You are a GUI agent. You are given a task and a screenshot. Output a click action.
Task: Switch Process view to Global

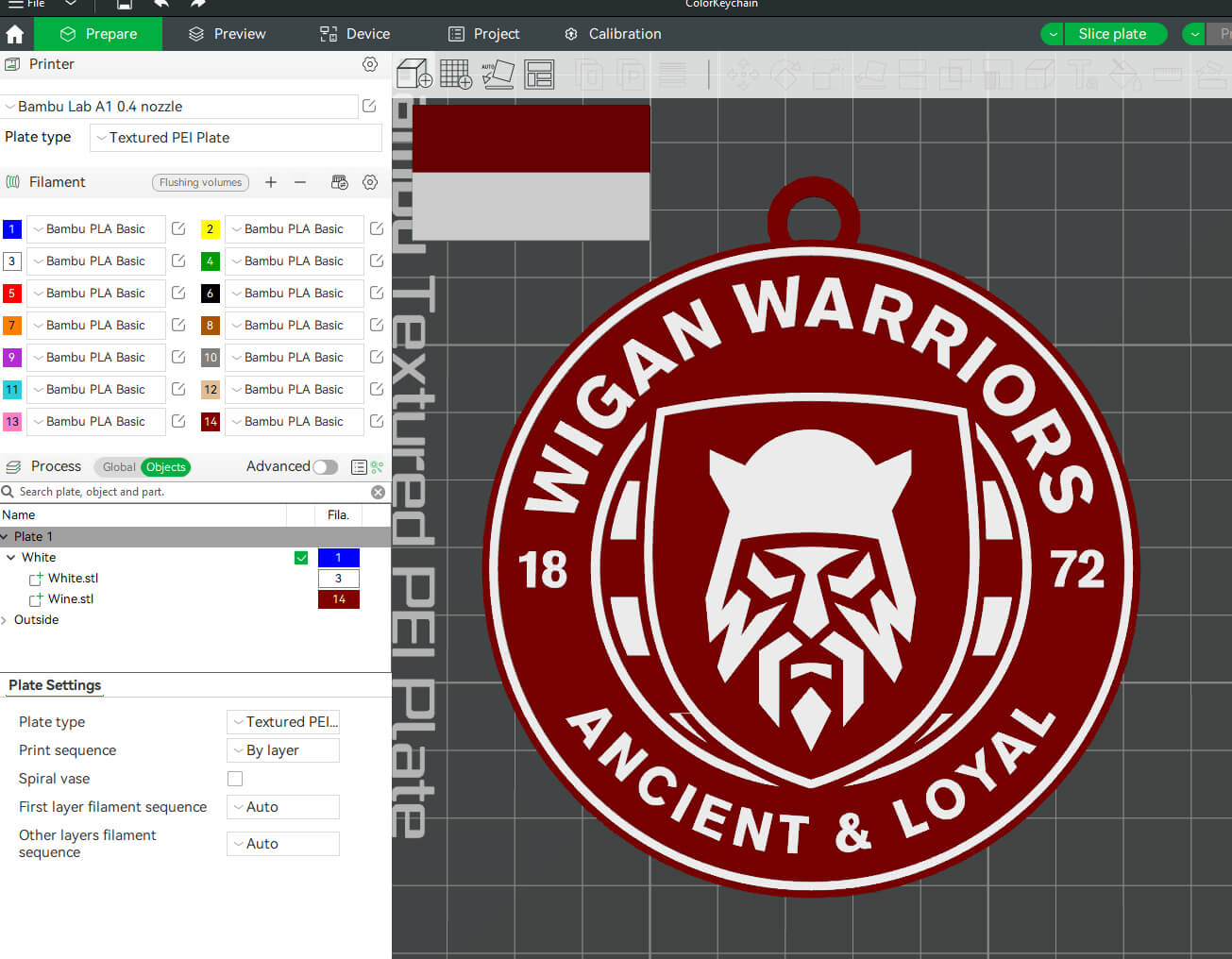click(119, 467)
